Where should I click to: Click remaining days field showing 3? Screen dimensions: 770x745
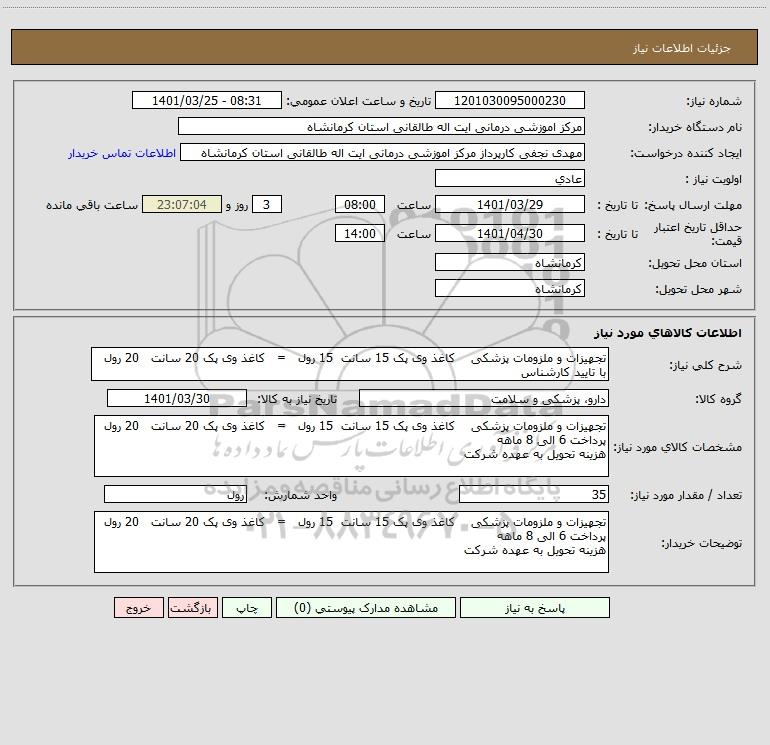[x=267, y=204]
